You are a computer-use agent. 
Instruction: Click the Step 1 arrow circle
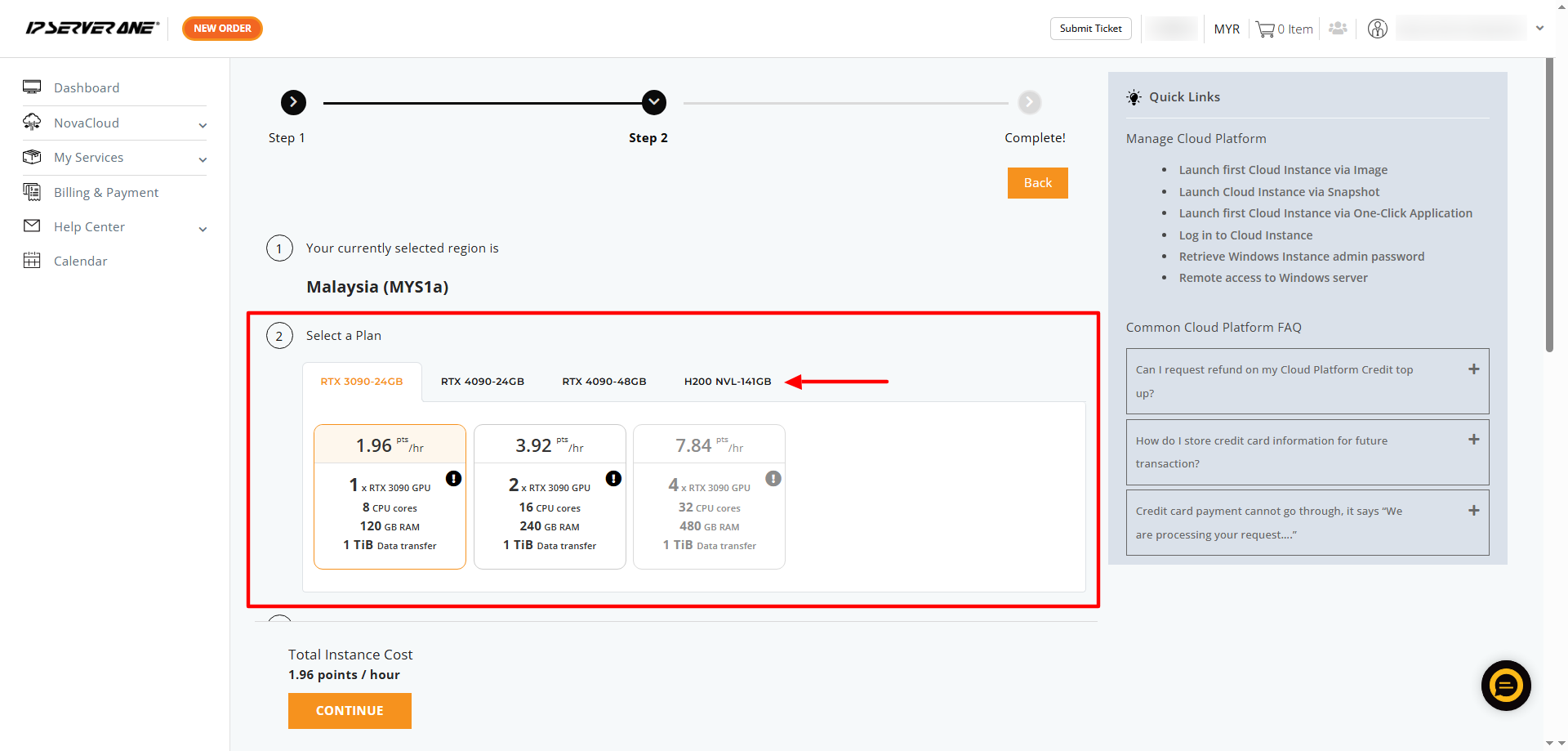293,102
